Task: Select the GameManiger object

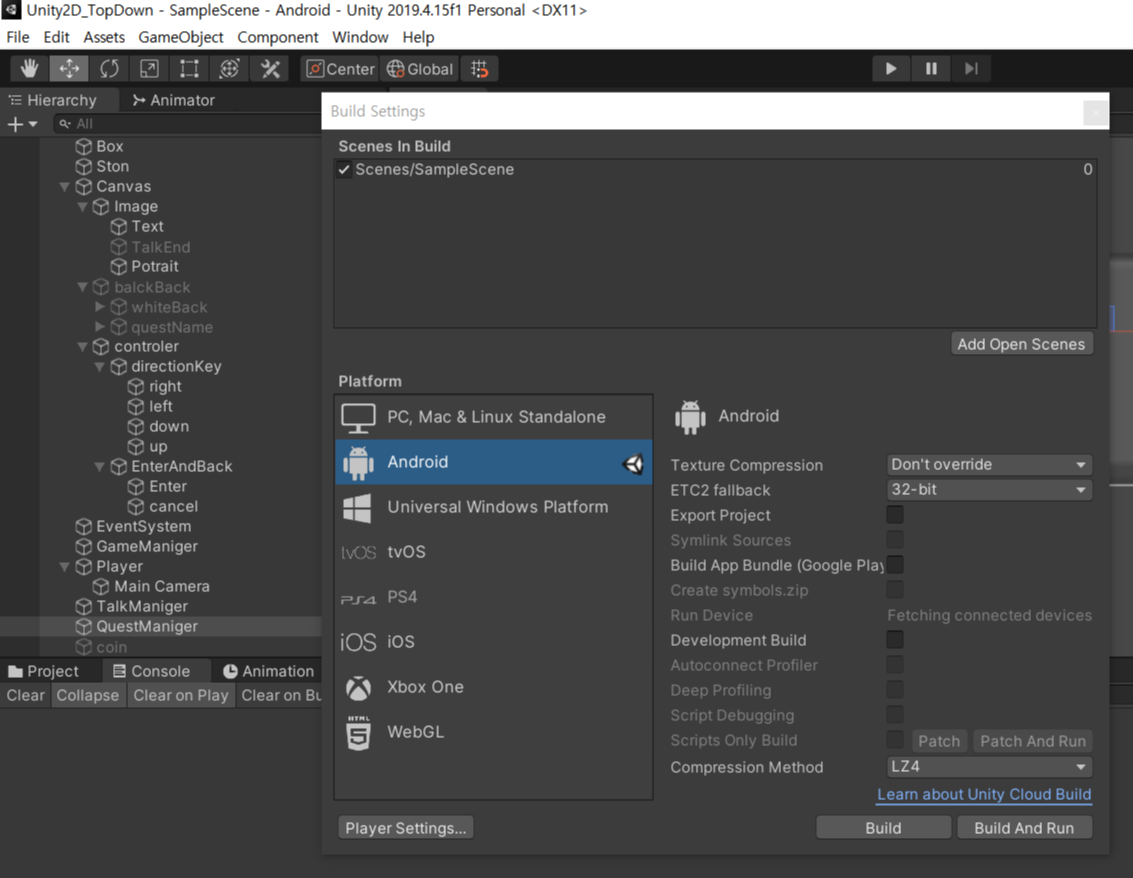Action: point(147,546)
